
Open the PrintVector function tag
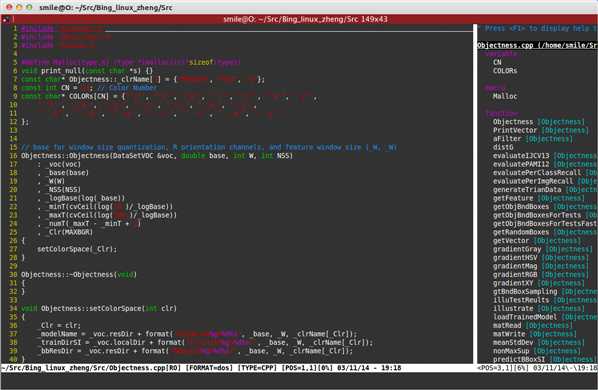point(515,130)
